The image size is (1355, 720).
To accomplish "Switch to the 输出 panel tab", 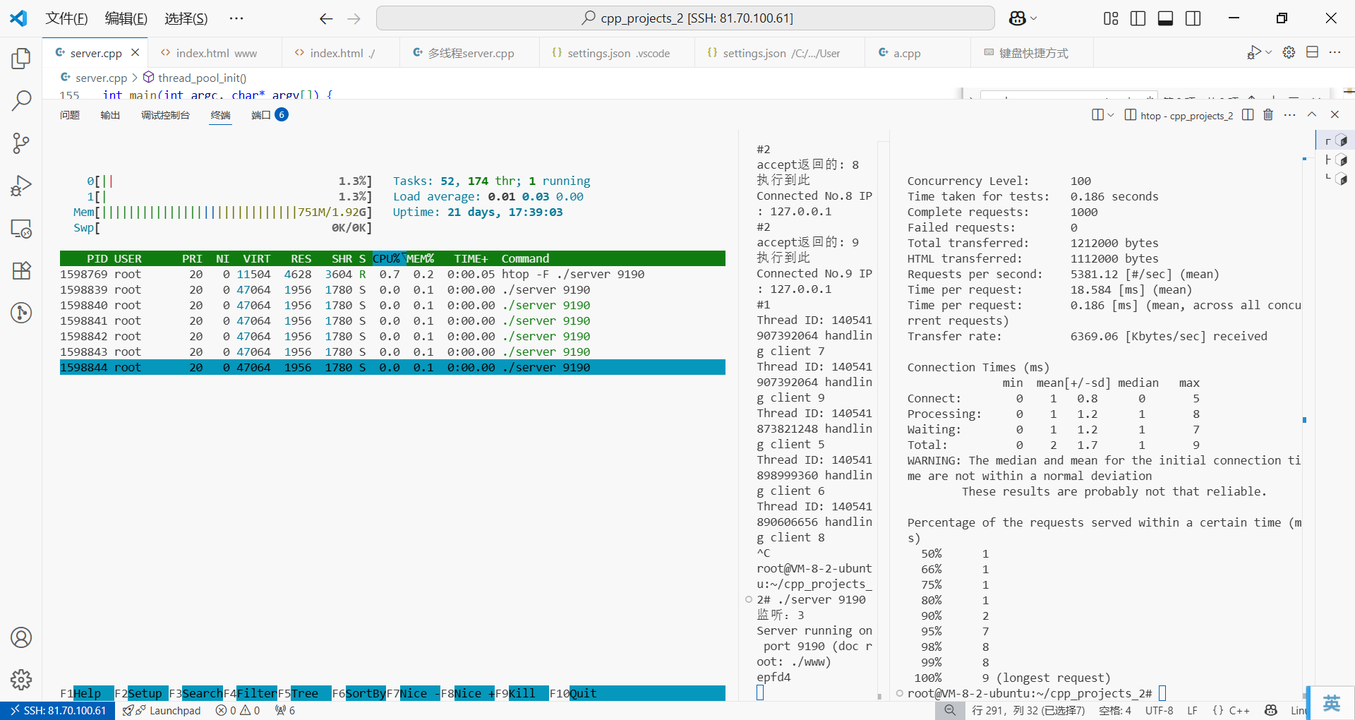I will click(x=110, y=115).
